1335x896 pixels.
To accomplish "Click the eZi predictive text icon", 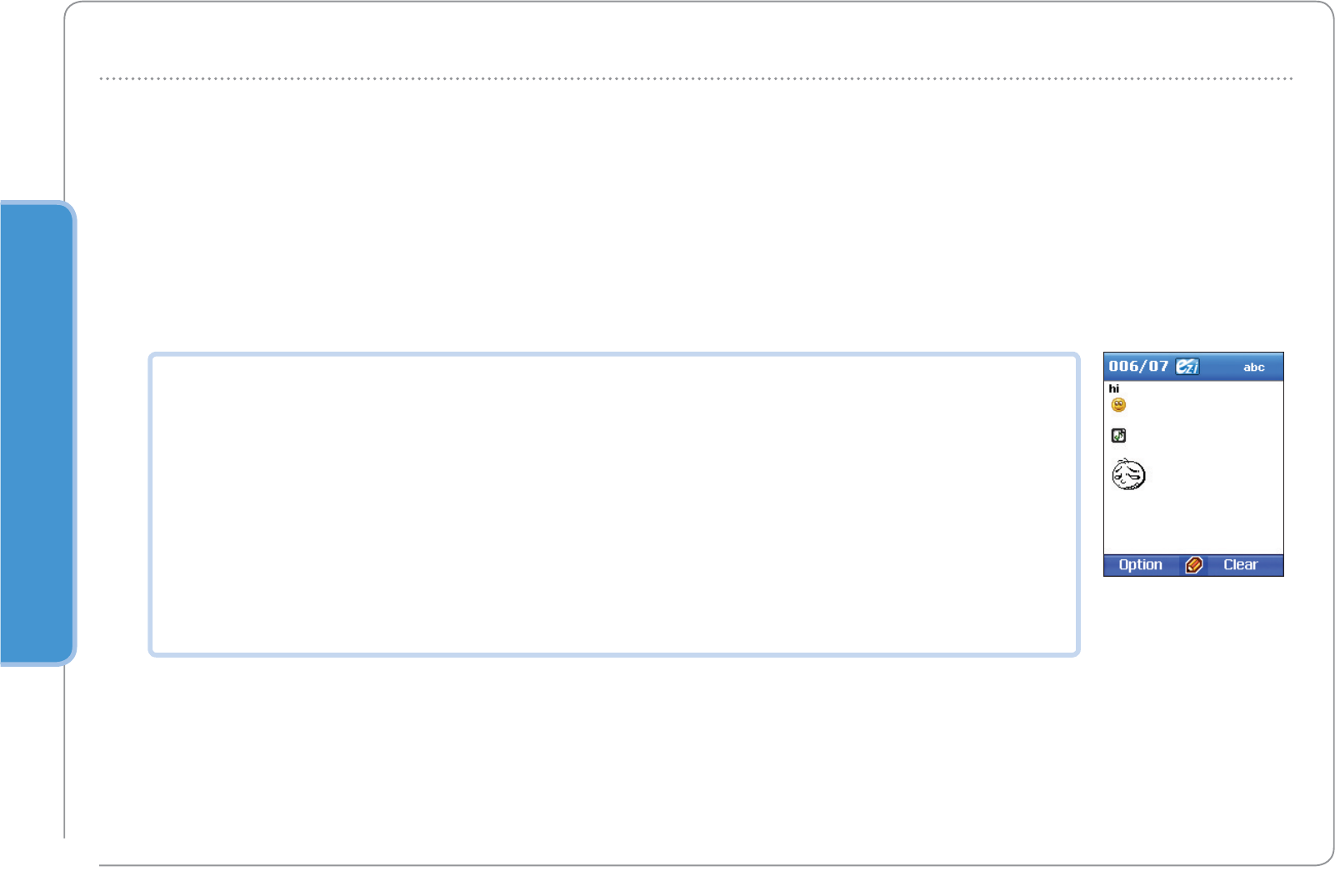I will click(1187, 367).
